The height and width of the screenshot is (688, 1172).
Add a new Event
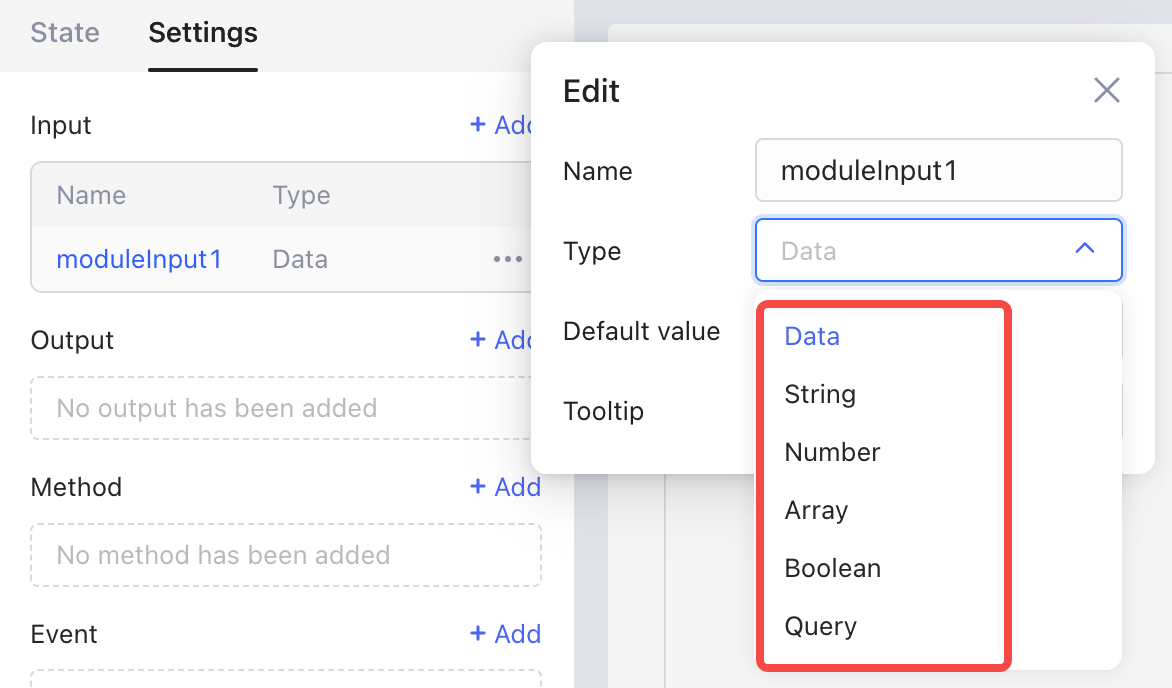505,634
